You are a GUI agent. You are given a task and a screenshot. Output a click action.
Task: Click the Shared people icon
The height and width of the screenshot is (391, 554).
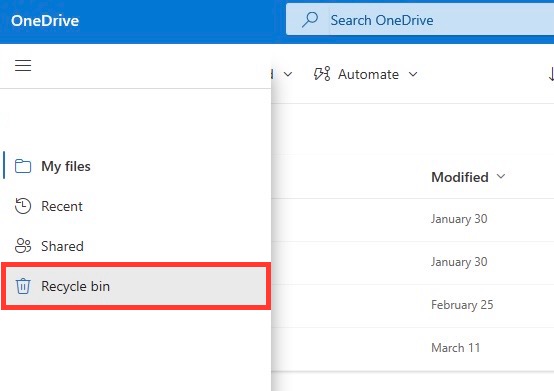[23, 246]
